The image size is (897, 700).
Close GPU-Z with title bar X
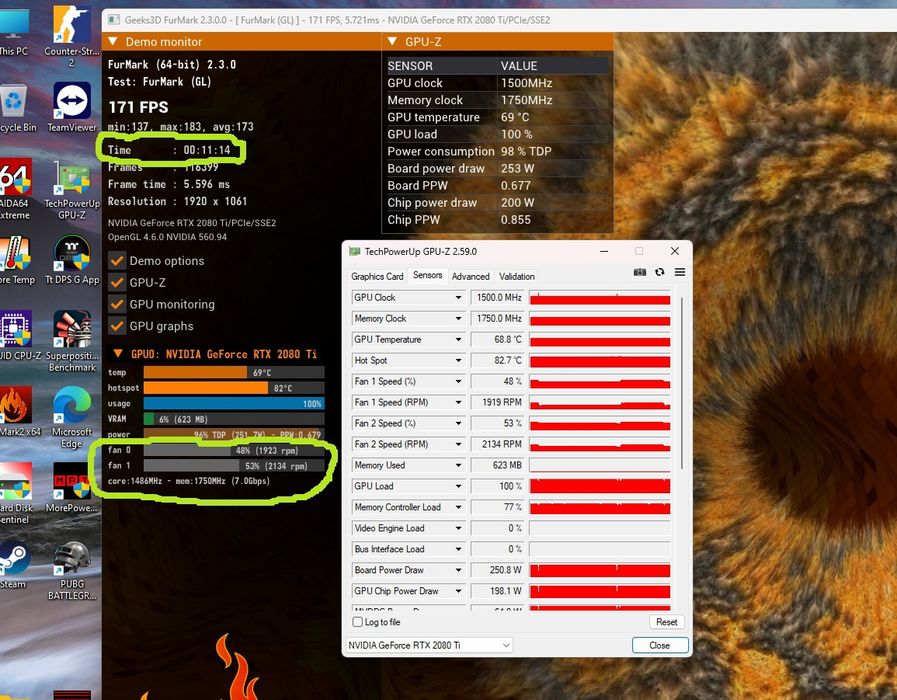coord(675,251)
